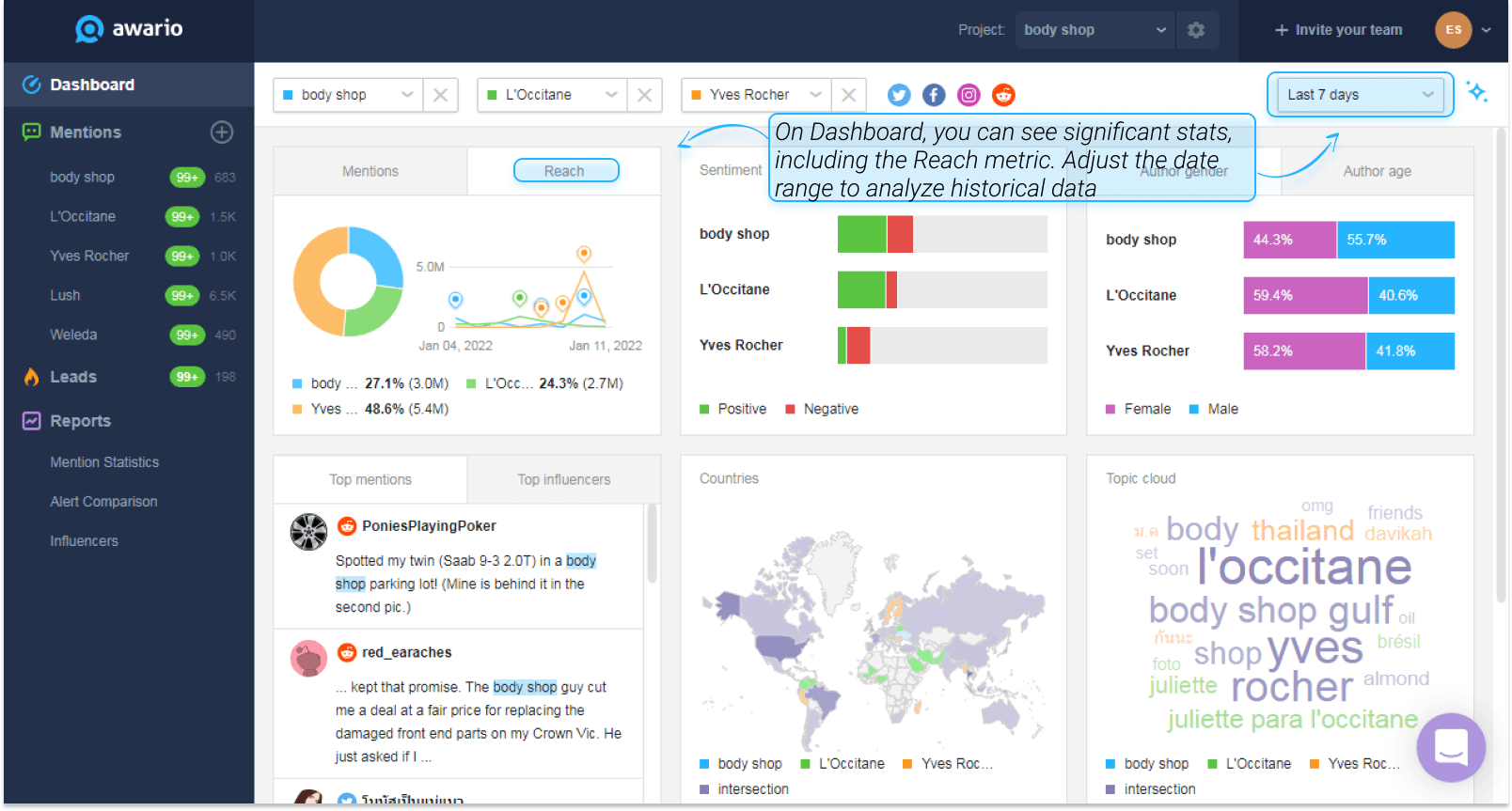Open Mention Statistics report
The width and height of the screenshot is (1512, 811).
click(x=104, y=462)
